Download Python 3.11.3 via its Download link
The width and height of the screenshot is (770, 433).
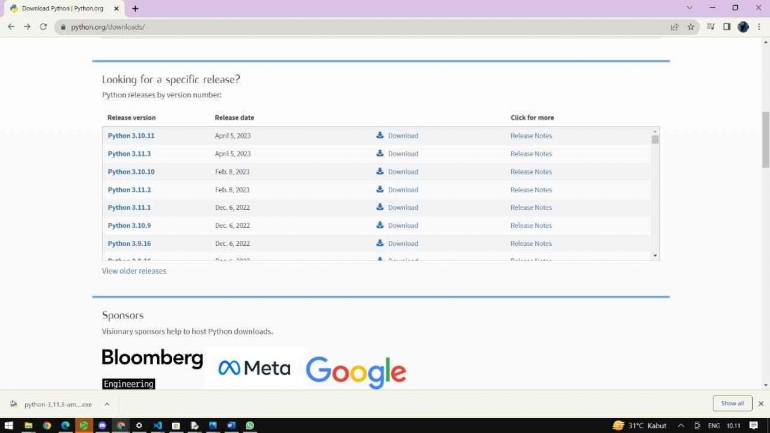pyautogui.click(x=403, y=154)
